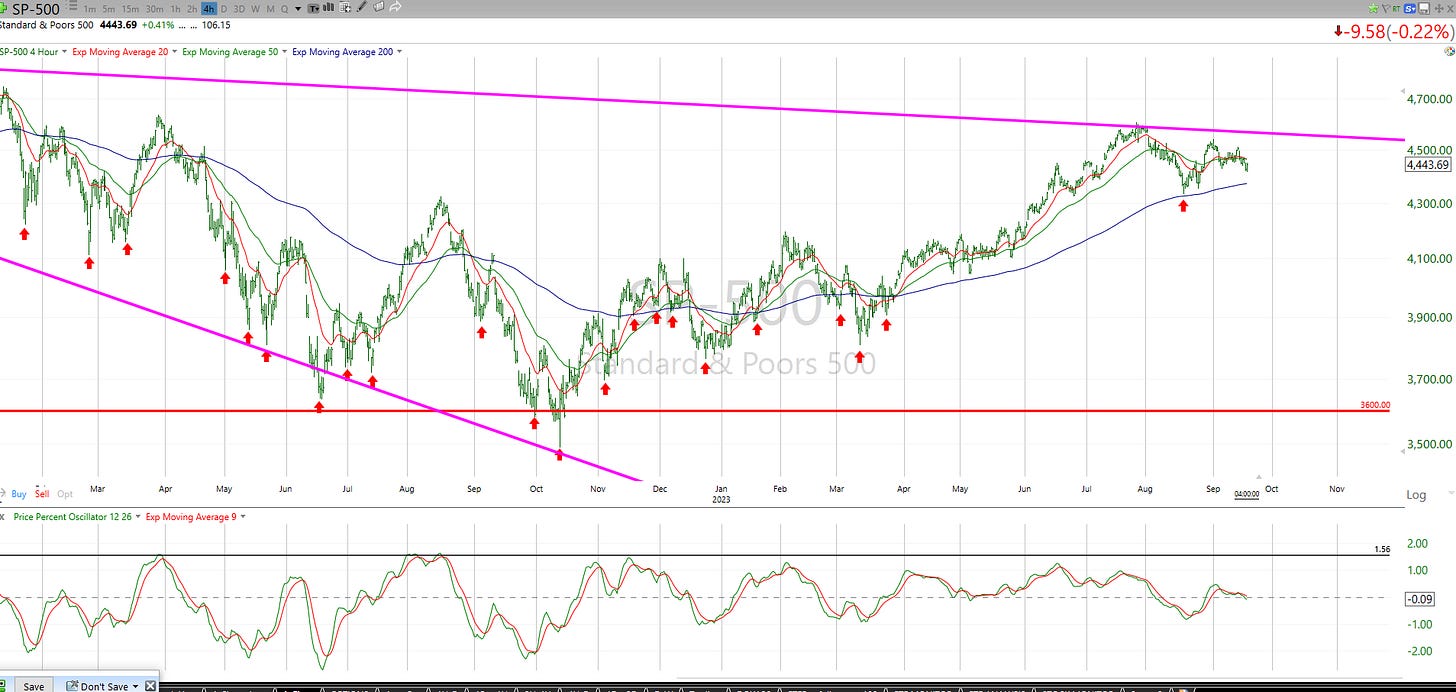Click the Opt link
The height and width of the screenshot is (692, 1456).
[x=65, y=493]
